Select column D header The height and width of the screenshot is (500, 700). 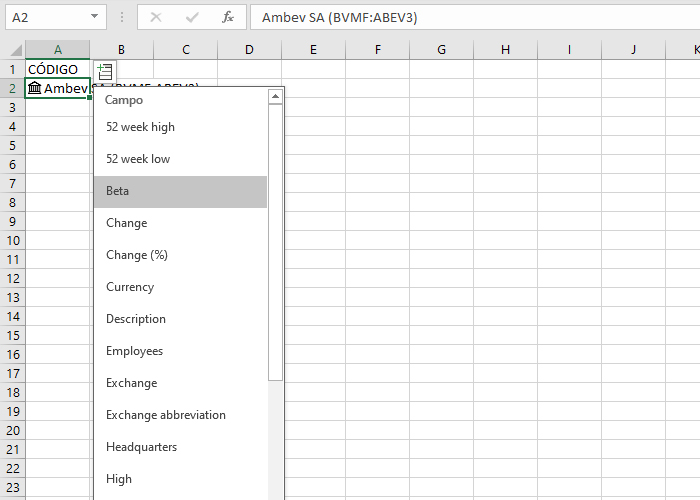(x=250, y=50)
